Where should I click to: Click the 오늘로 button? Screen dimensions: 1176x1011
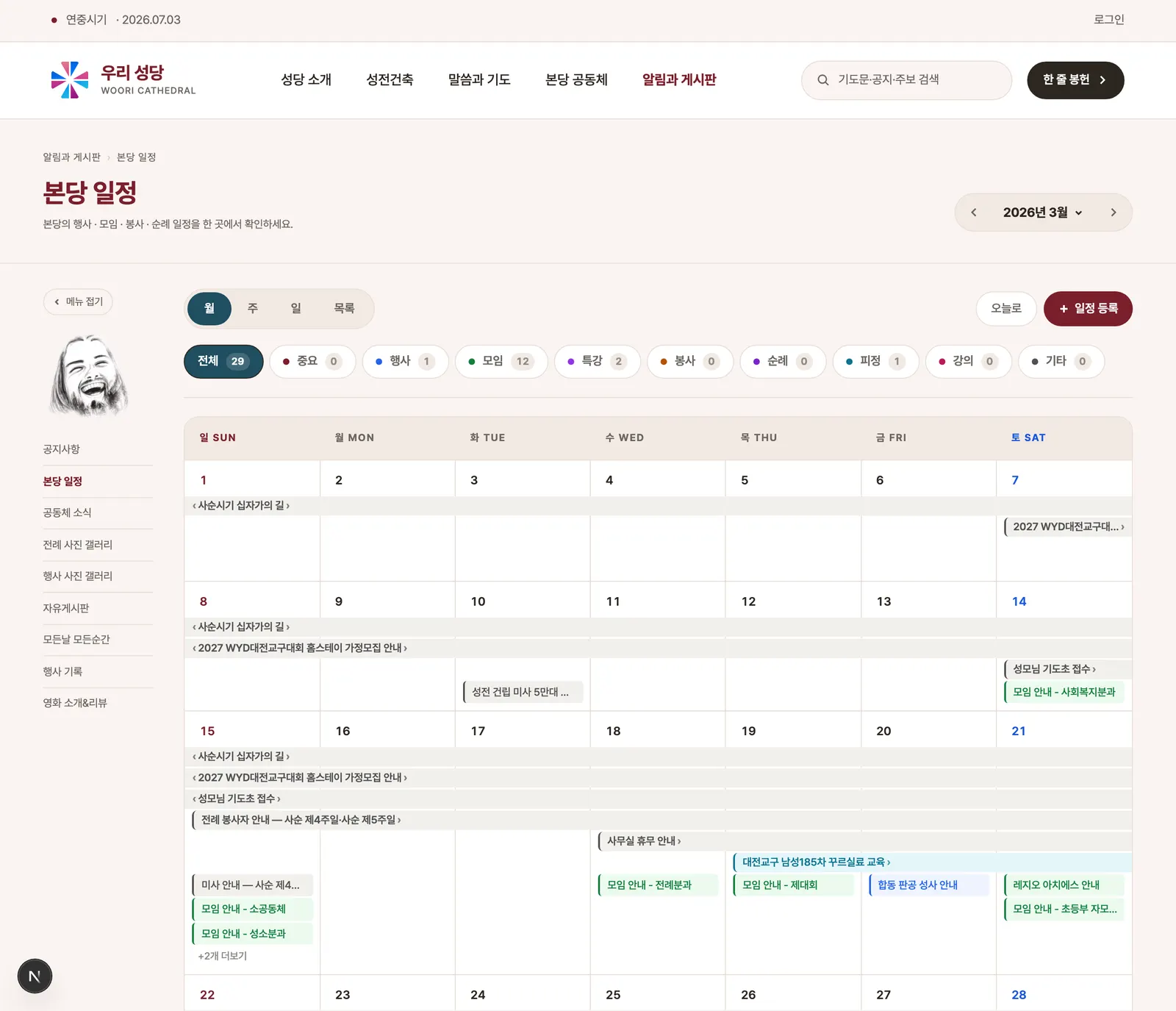point(1006,309)
